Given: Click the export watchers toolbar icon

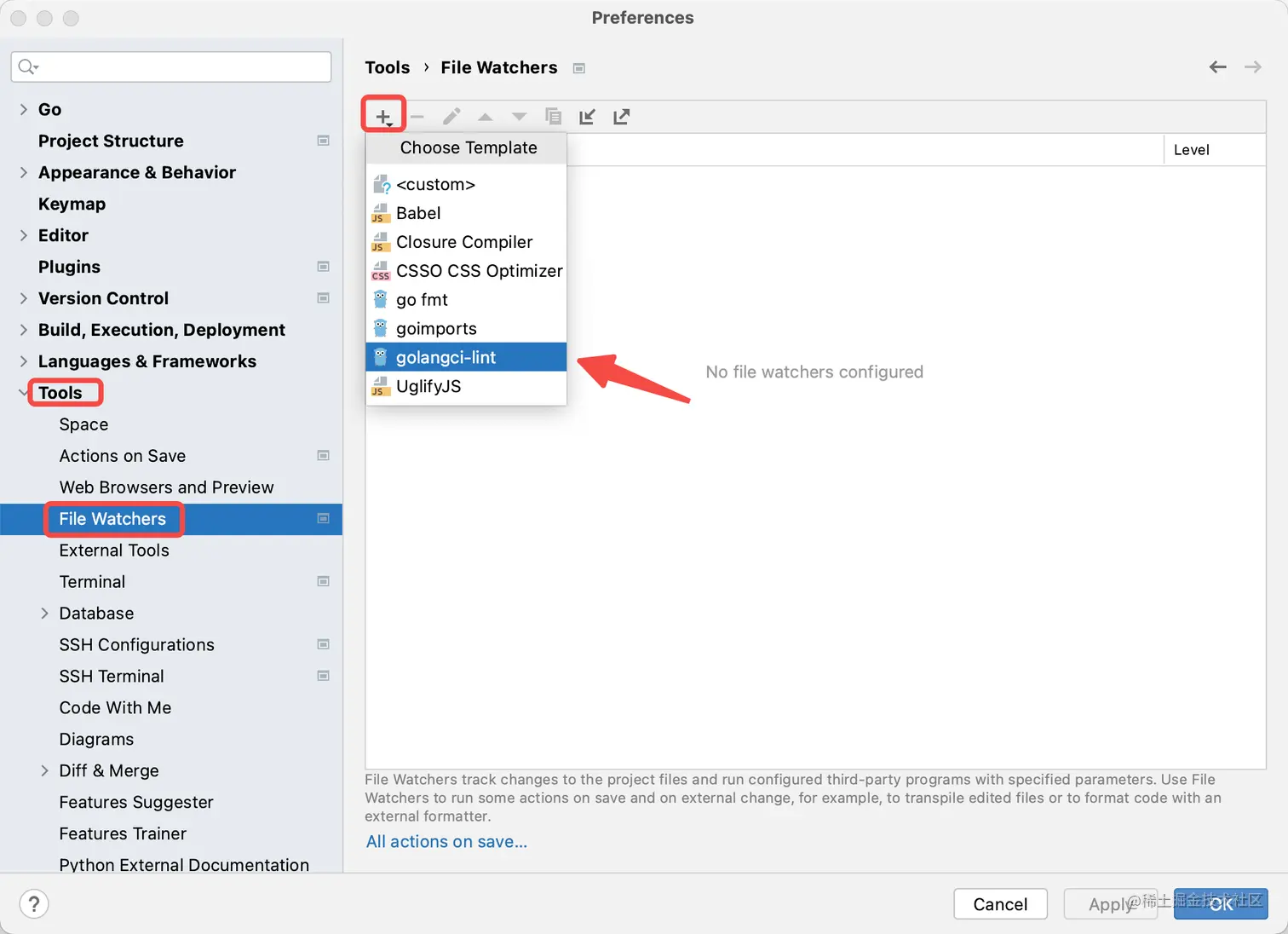Looking at the screenshot, I should [x=622, y=117].
